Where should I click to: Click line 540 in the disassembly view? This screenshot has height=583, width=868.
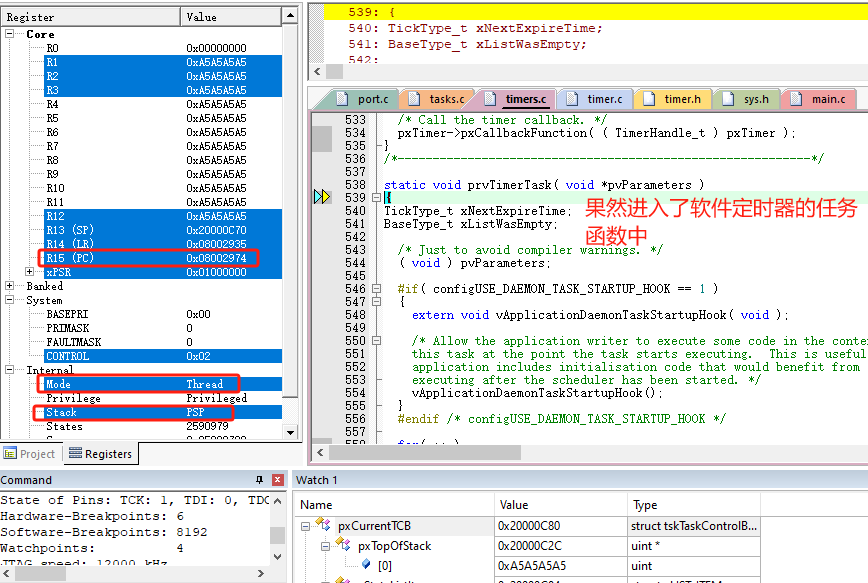475,28
